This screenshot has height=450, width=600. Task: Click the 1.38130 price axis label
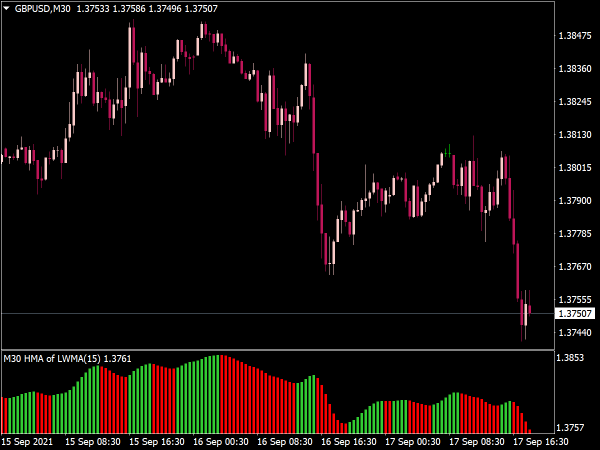pos(575,135)
